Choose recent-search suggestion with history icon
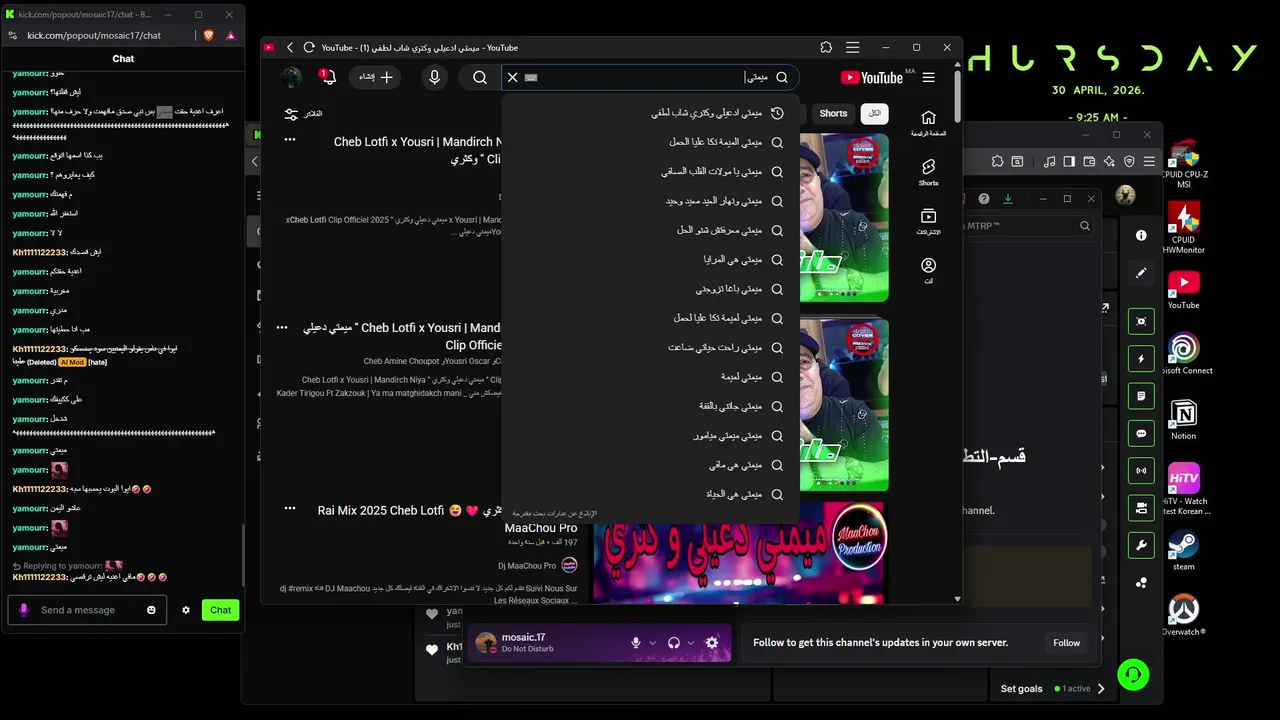Screen dimensions: 1280x720 pyautogui.click(x=650, y=113)
